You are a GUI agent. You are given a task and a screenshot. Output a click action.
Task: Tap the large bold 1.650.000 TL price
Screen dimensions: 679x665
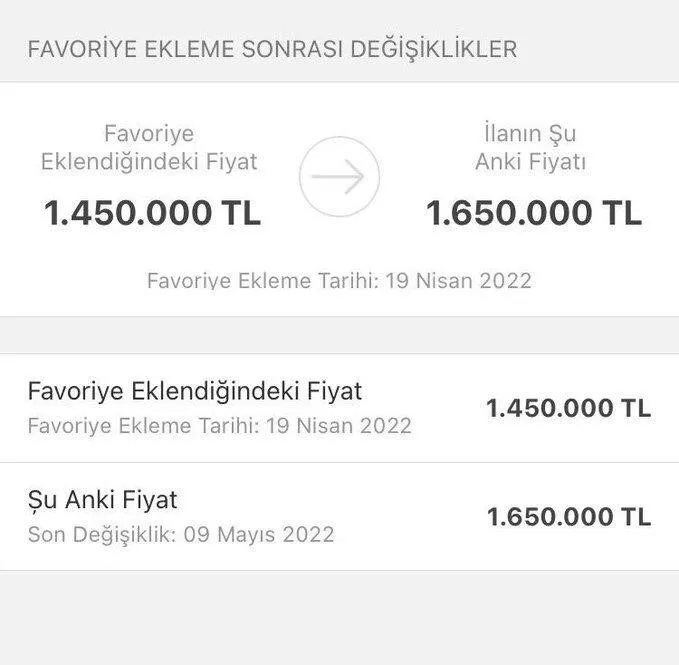(534, 213)
